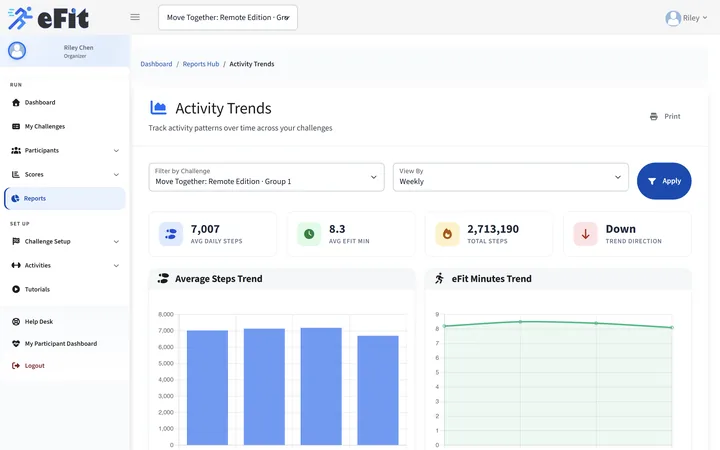Click the Activities dumbbell icon
Viewport: 720px width, 450px height.
point(16,265)
